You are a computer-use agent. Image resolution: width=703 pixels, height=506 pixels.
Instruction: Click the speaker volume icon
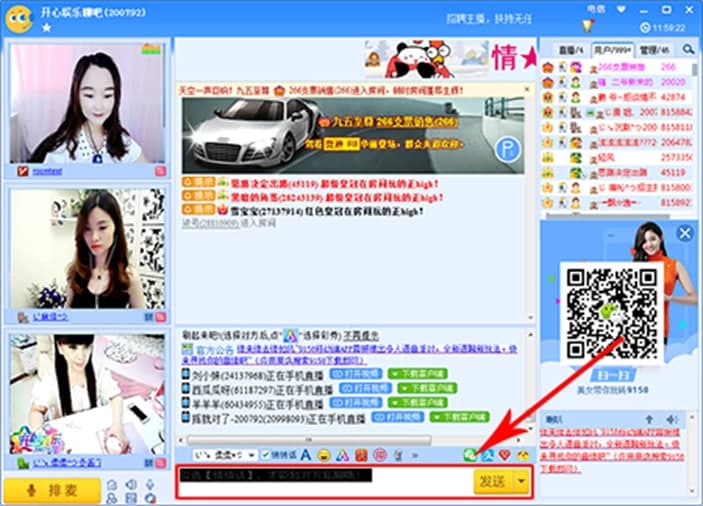coord(131,484)
